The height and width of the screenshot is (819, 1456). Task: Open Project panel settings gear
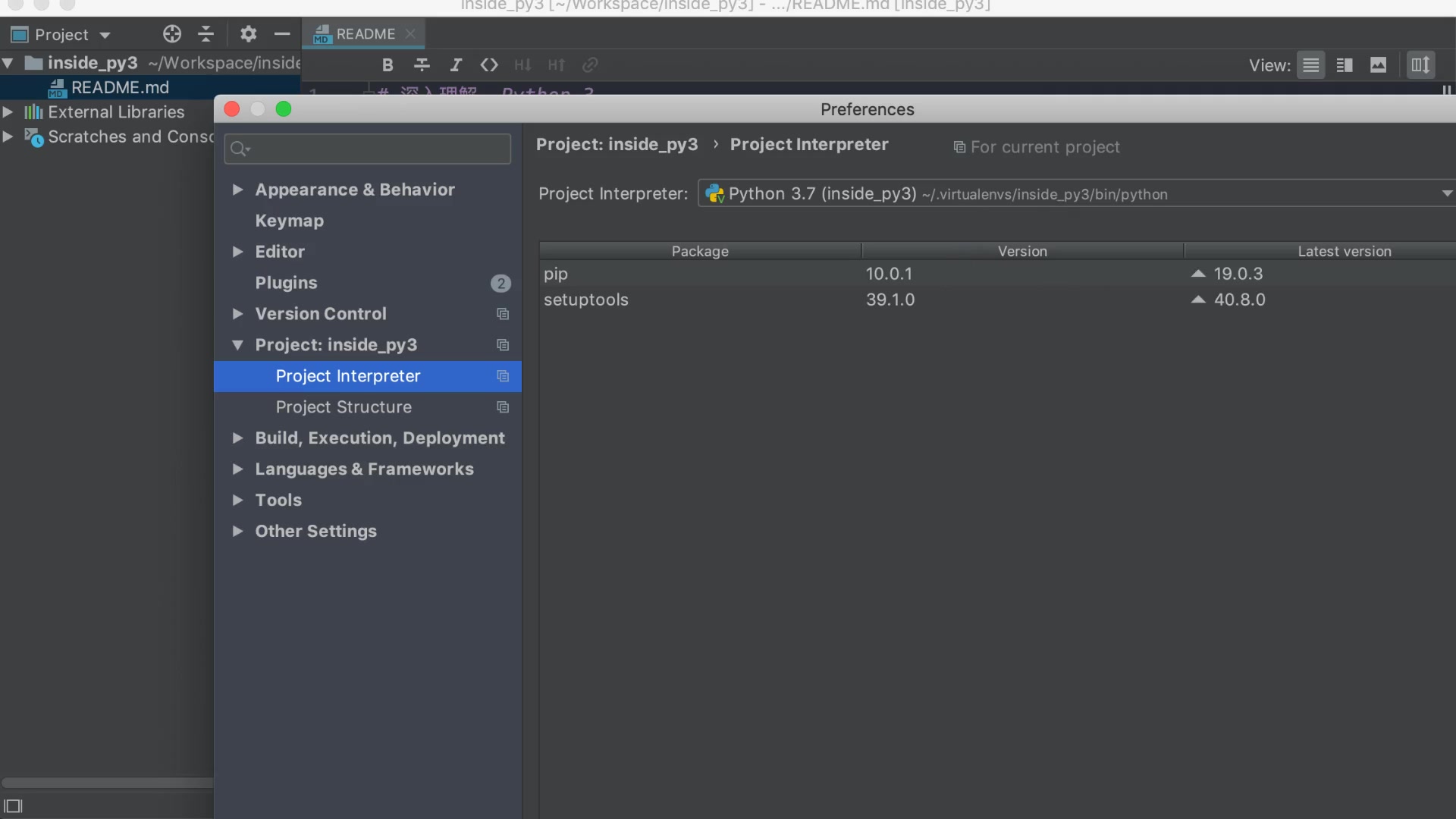tap(248, 34)
